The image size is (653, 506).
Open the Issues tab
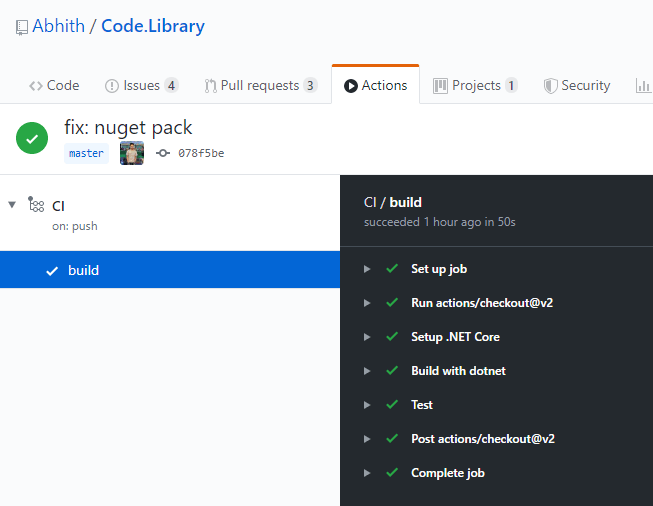[x=141, y=86]
